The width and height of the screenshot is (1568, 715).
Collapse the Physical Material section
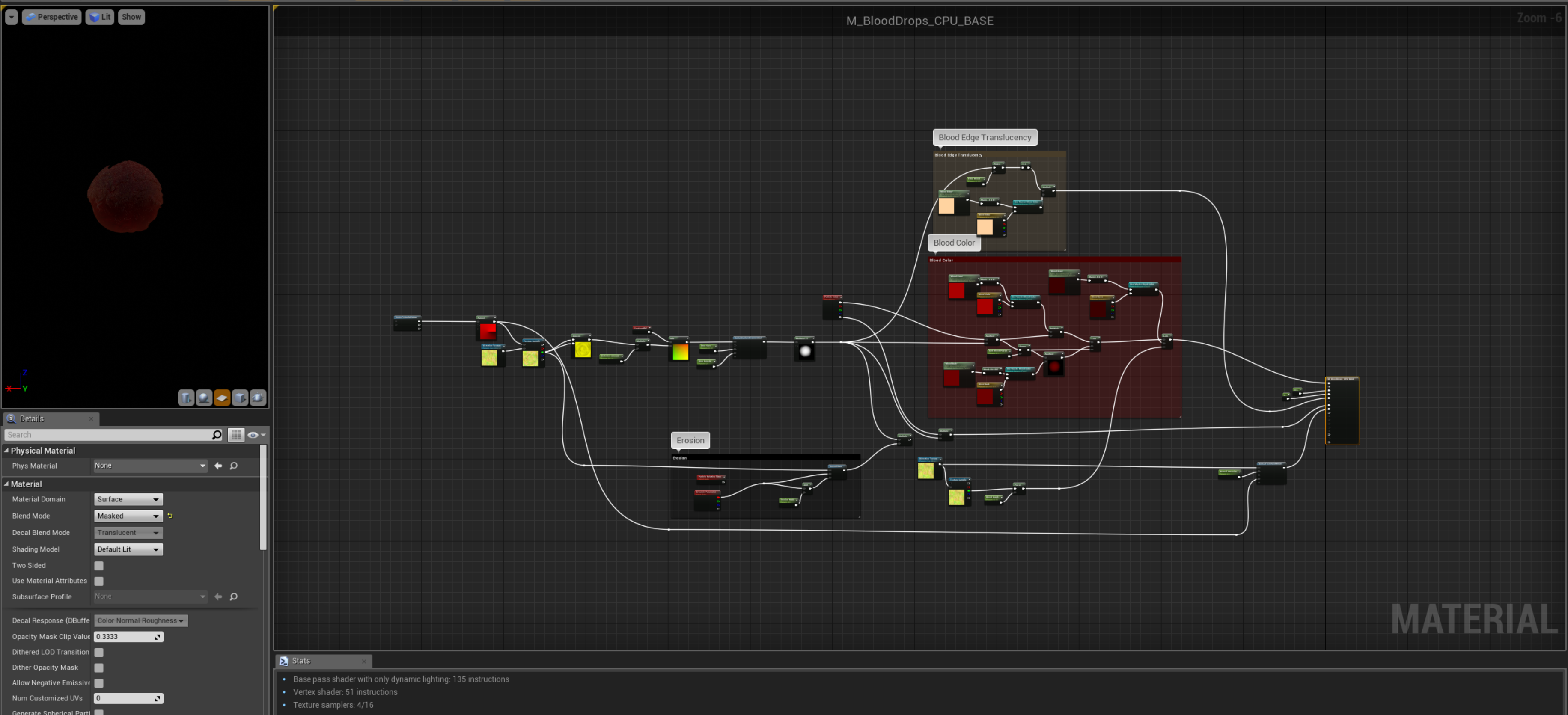click(7, 451)
